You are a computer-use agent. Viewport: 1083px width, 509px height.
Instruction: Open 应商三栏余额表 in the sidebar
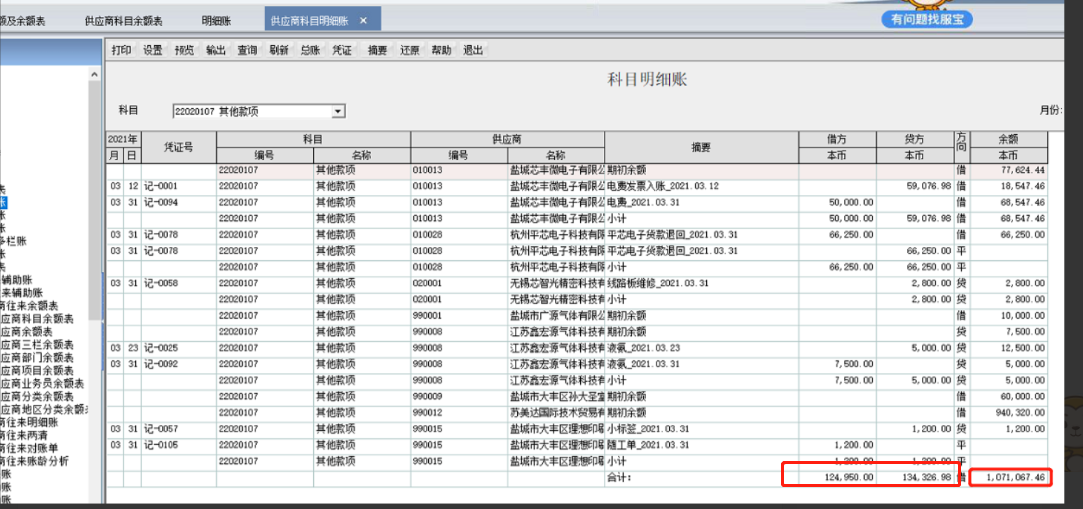point(37,345)
